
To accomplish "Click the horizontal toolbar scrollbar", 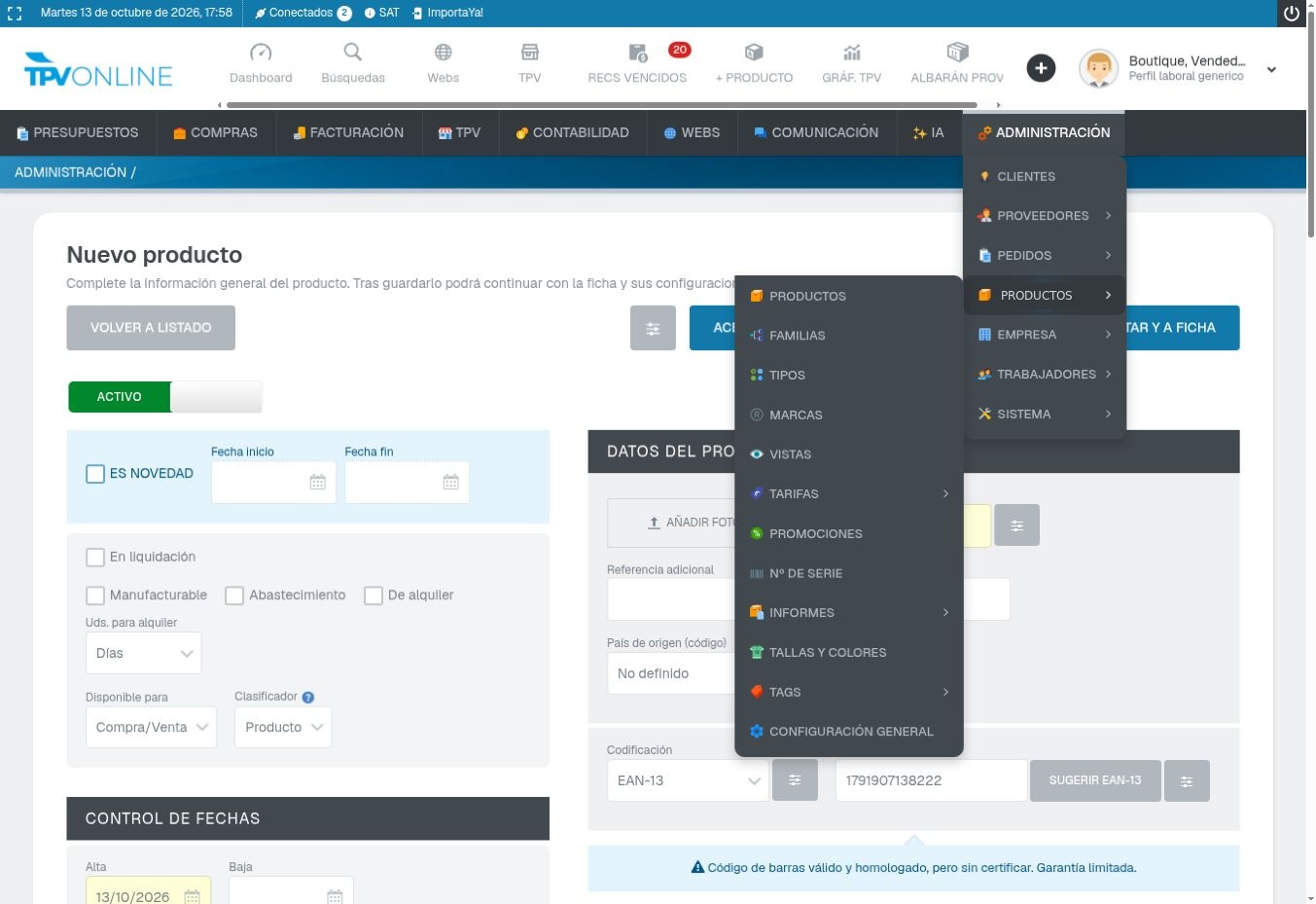I will click(x=601, y=105).
